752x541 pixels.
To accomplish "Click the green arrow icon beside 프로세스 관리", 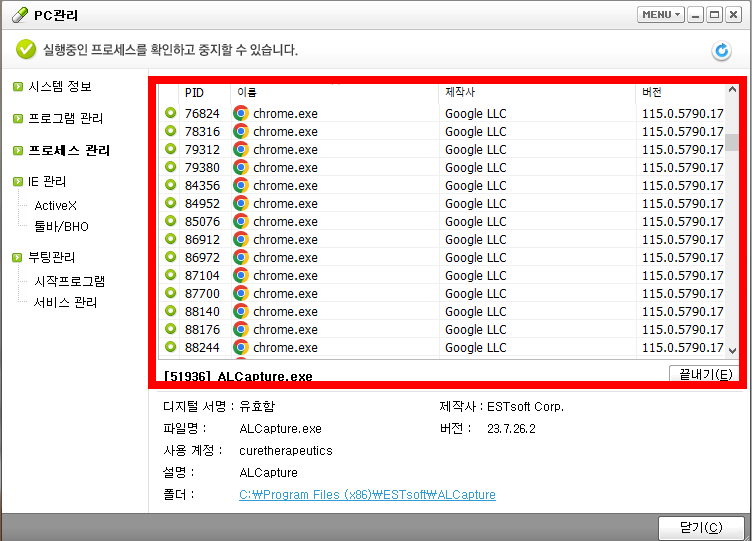I will pos(18,151).
